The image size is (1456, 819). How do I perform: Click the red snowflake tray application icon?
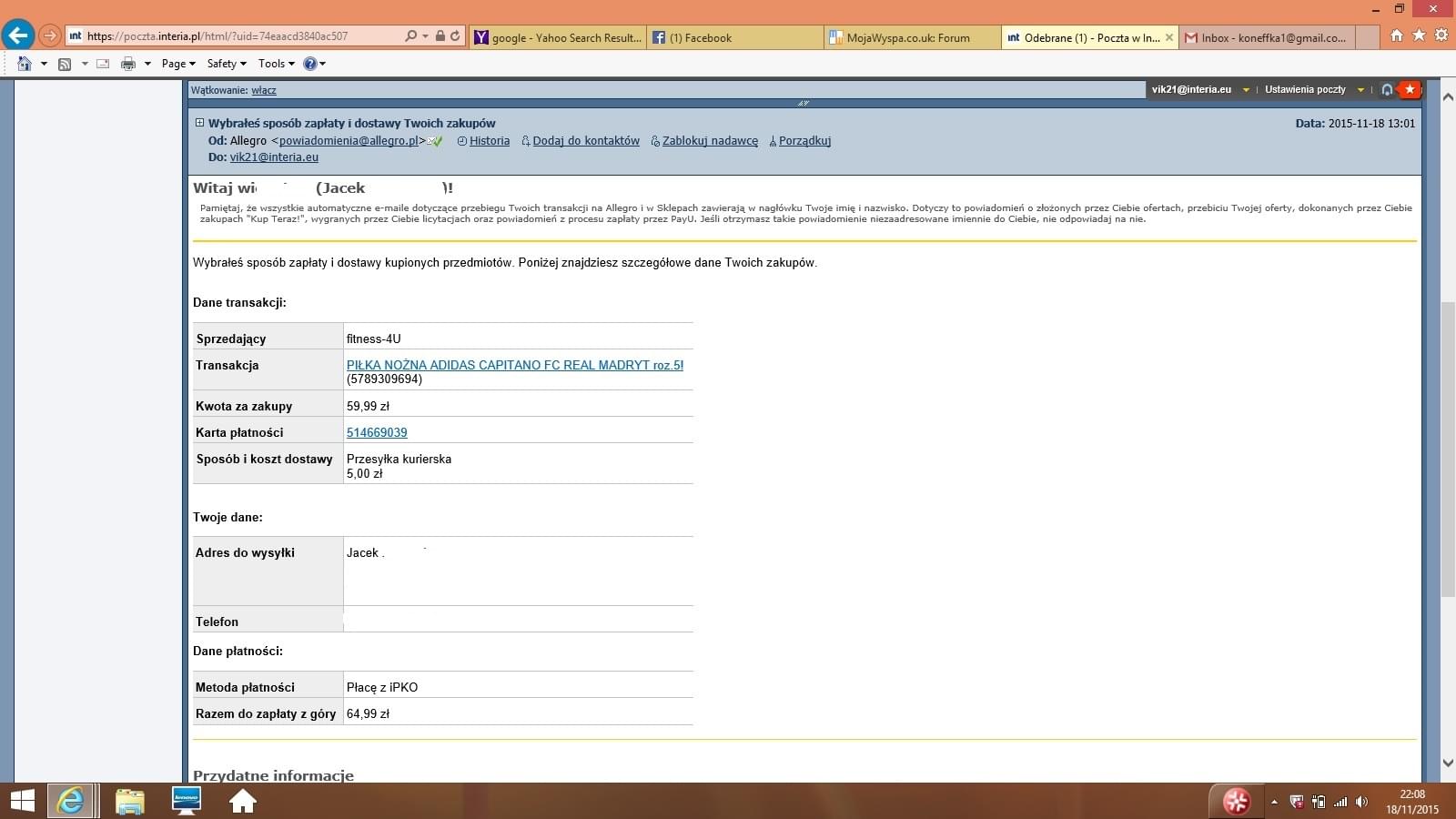(x=1236, y=801)
